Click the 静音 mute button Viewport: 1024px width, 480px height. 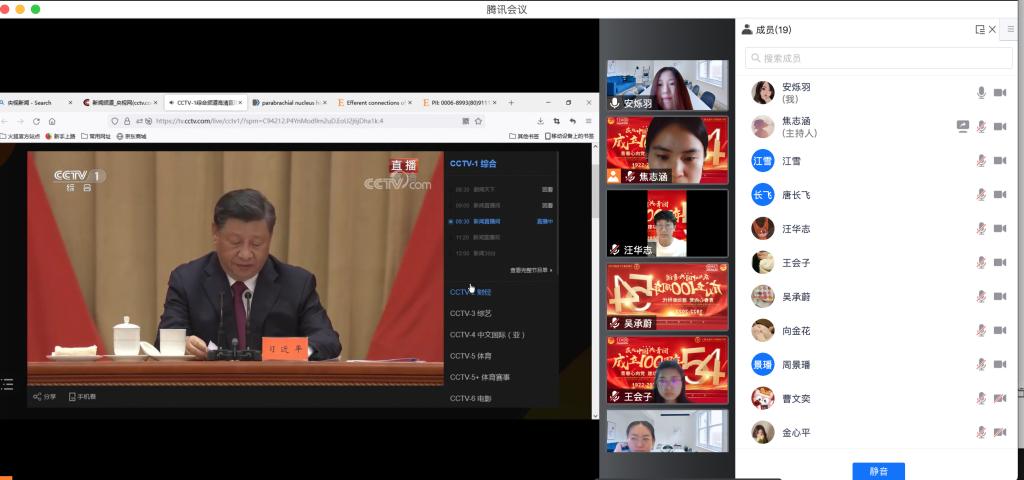(x=878, y=471)
